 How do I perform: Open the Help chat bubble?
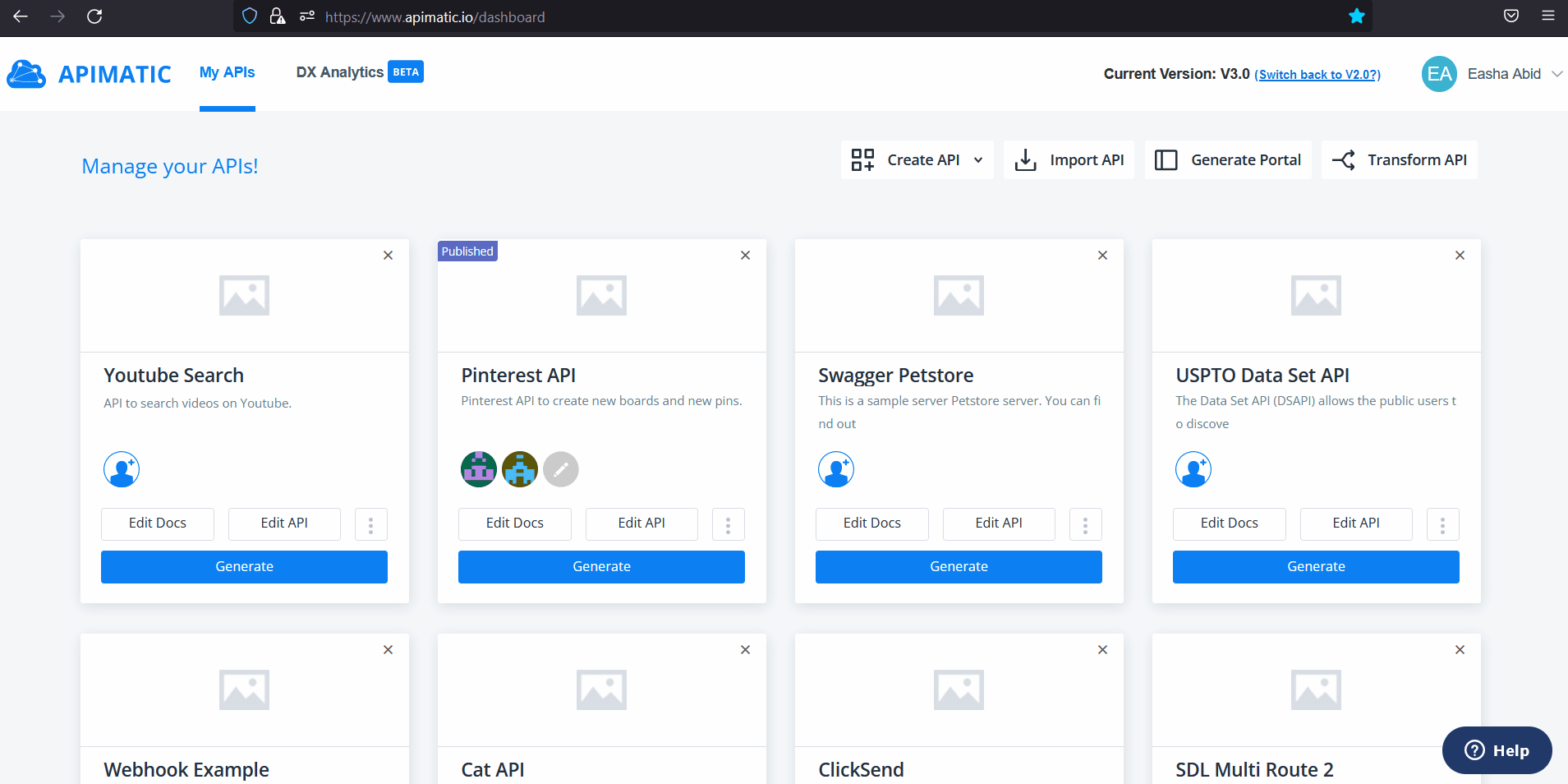click(1496, 749)
